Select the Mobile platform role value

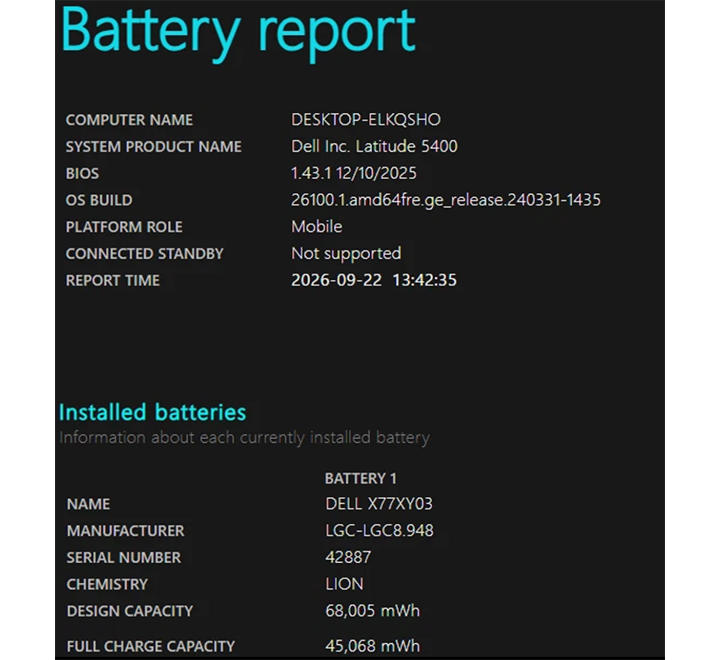(x=317, y=226)
